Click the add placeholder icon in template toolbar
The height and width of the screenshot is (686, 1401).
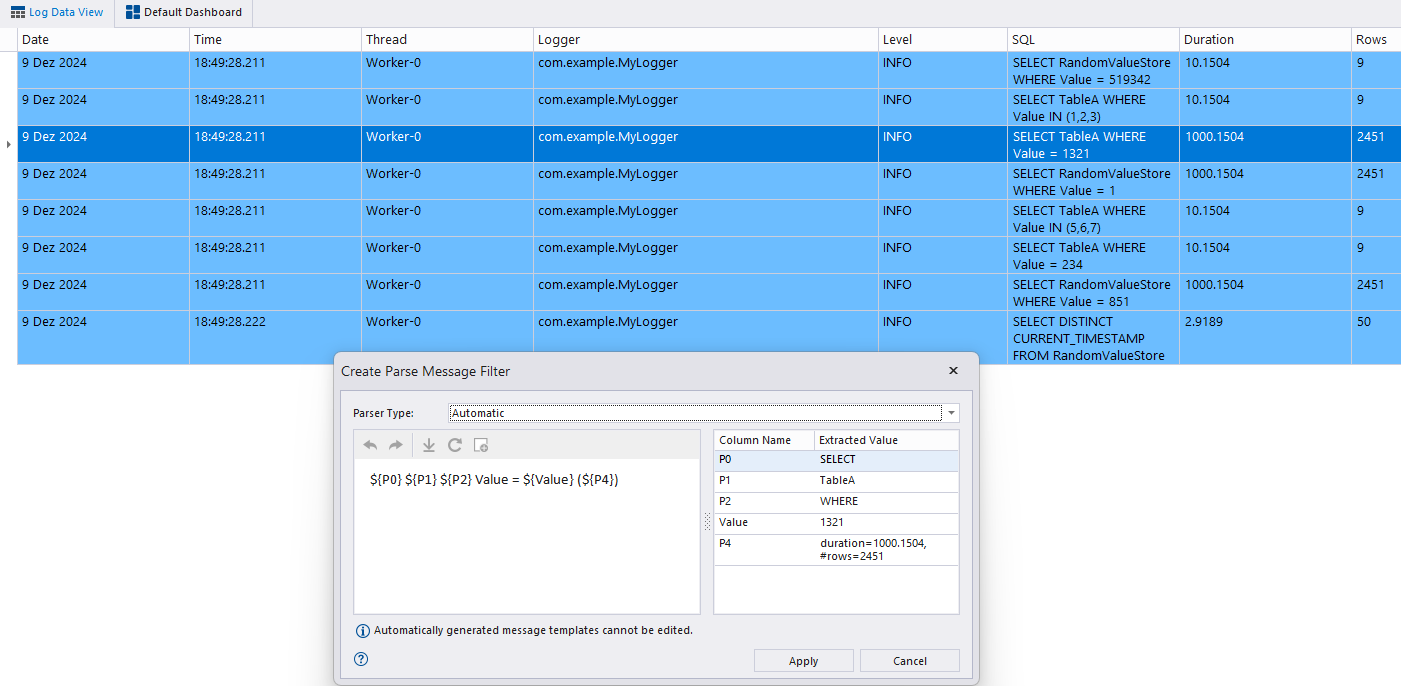(x=481, y=445)
